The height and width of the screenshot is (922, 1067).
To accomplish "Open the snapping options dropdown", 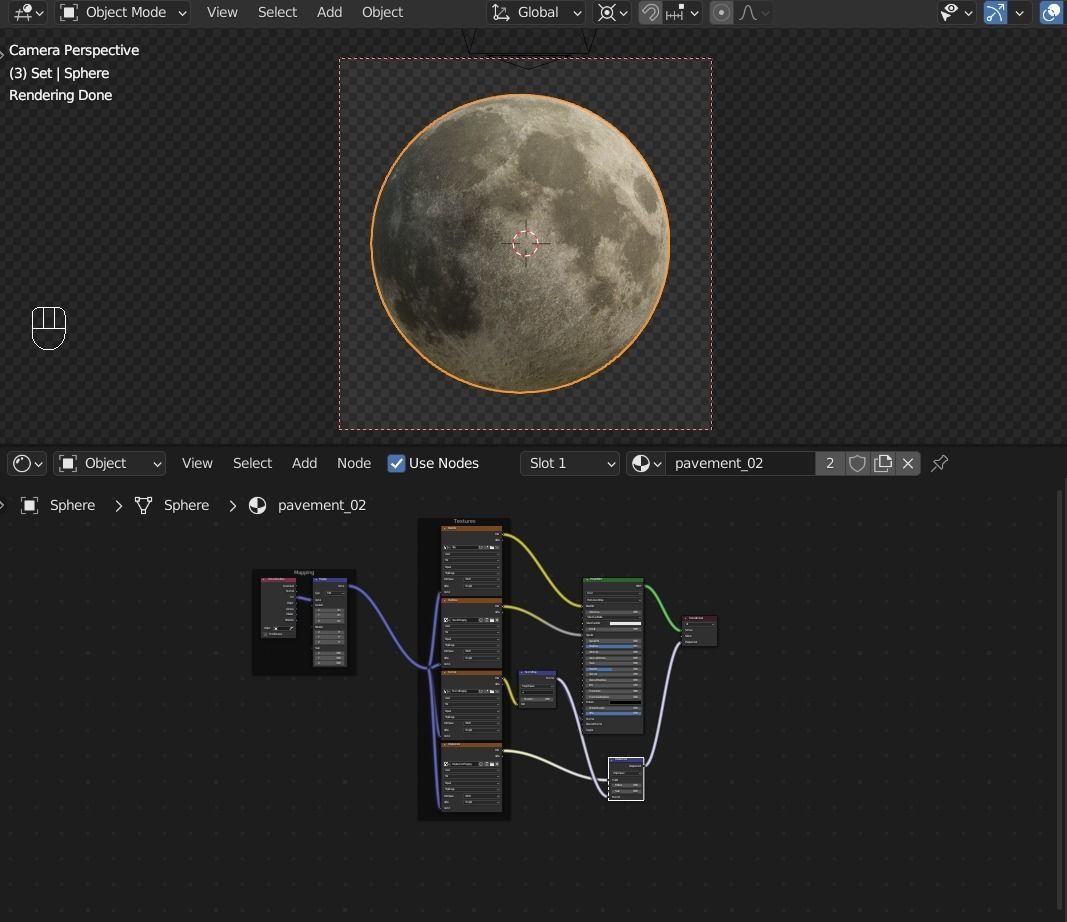I will 682,12.
